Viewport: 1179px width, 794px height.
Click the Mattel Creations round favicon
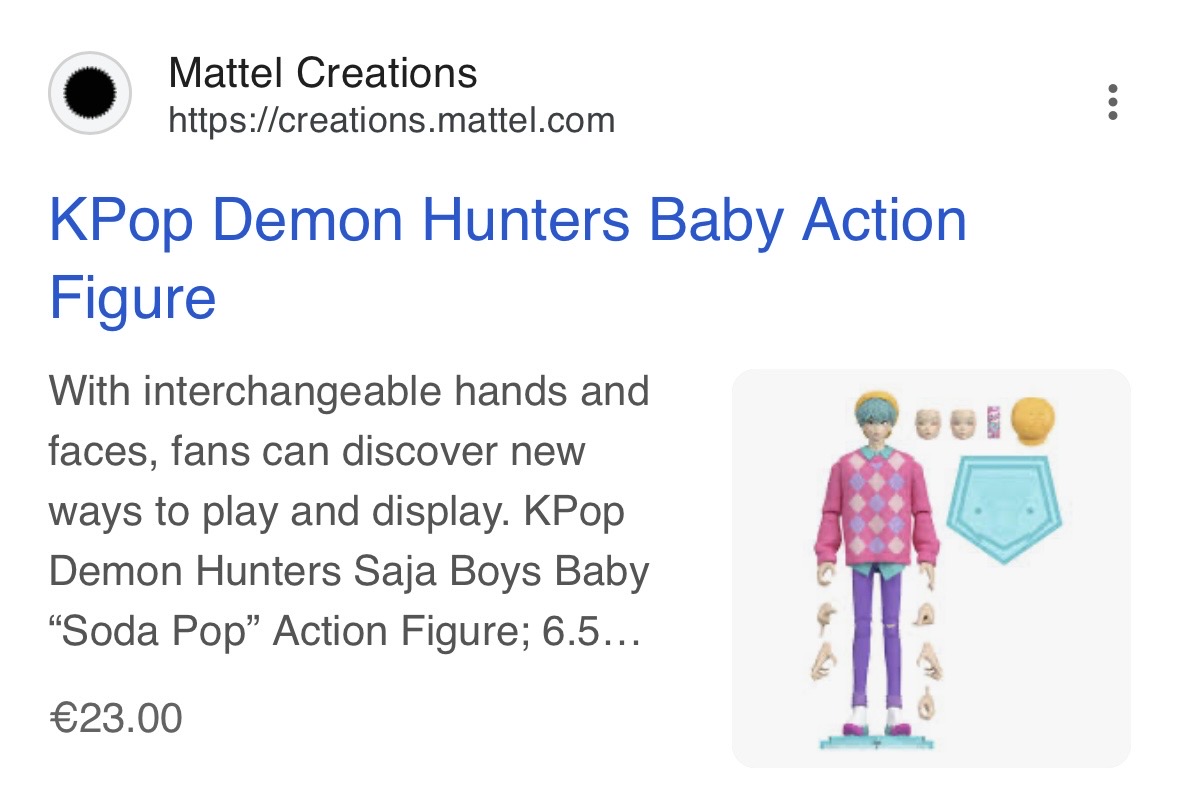pos(90,93)
